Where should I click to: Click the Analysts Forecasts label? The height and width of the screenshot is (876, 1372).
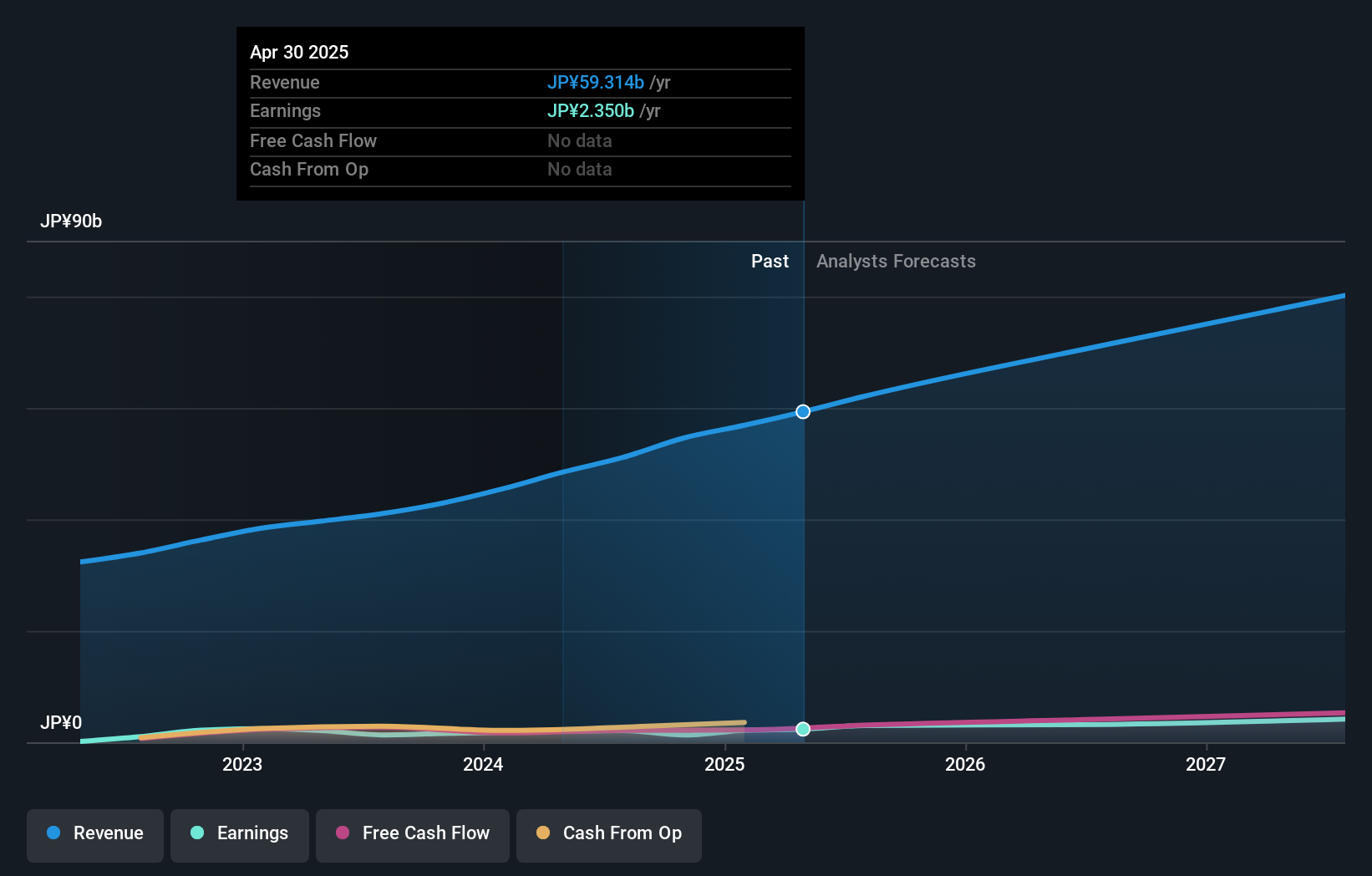896,262
